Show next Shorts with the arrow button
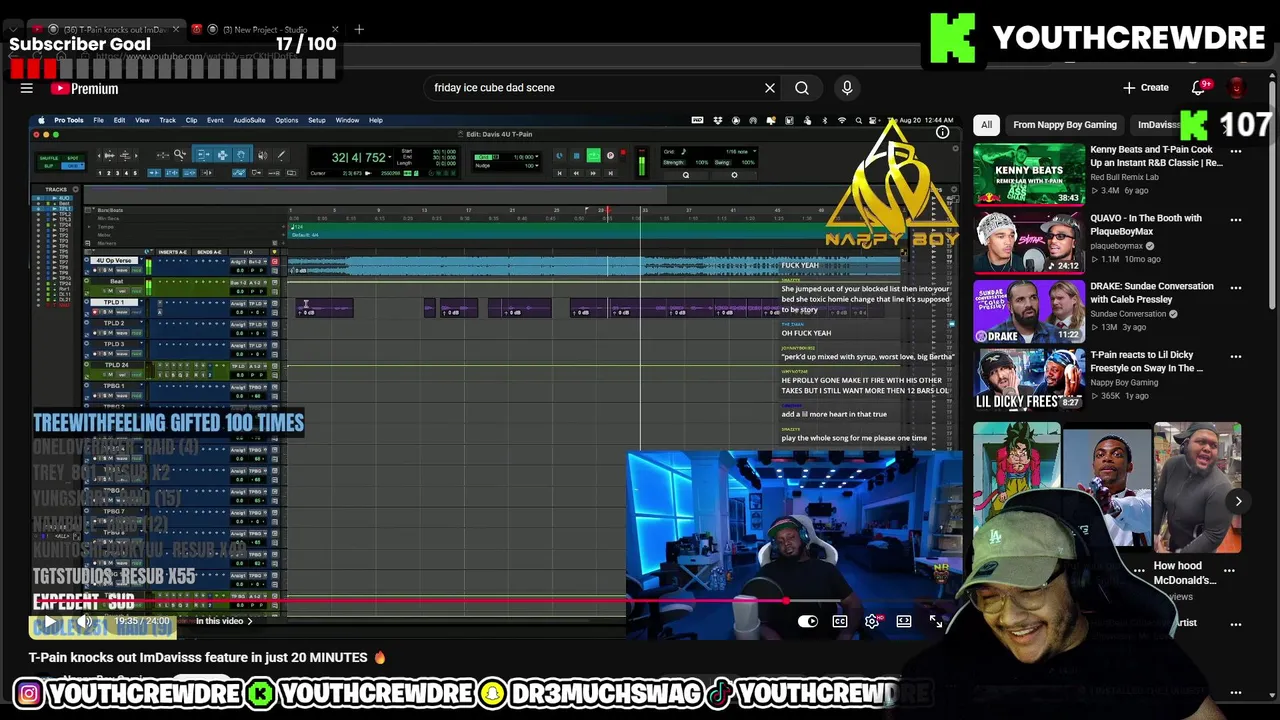The height and width of the screenshot is (720, 1280). (x=1238, y=502)
